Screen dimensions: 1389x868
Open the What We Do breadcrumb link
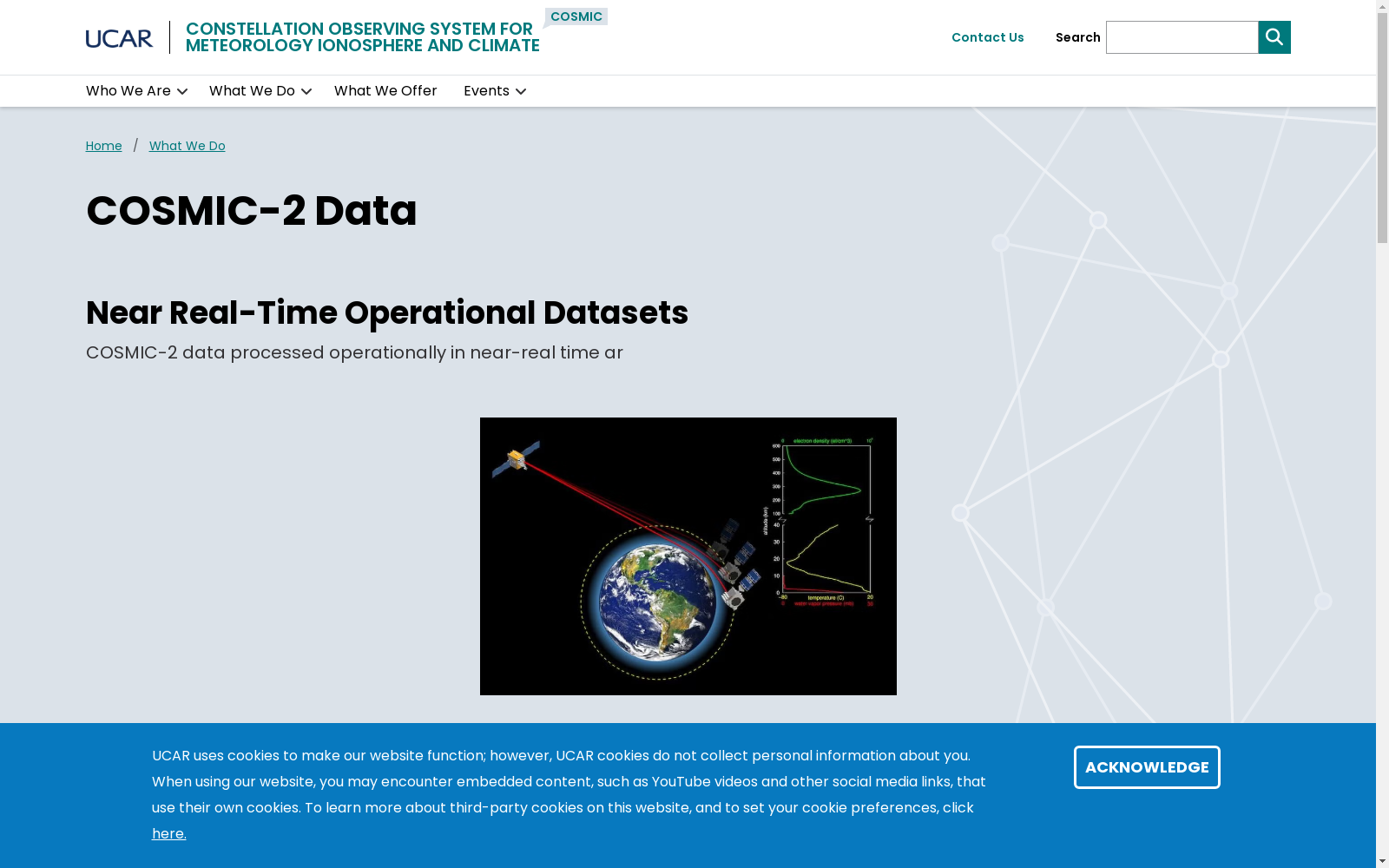(x=188, y=146)
